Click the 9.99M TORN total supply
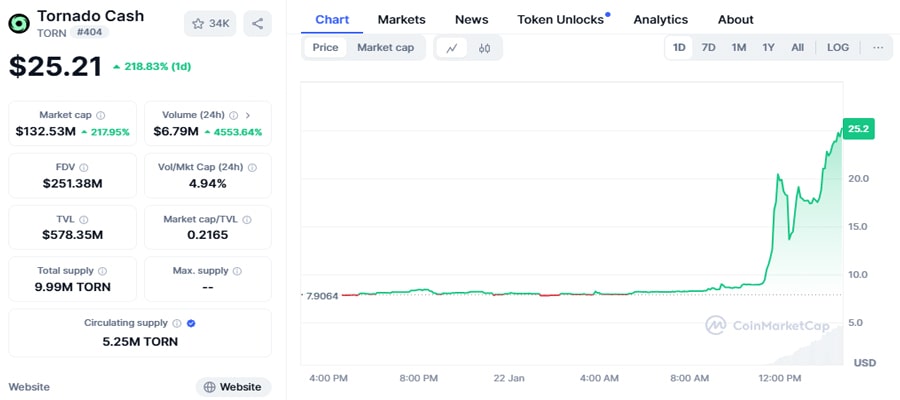The height and width of the screenshot is (400, 900). (72, 287)
